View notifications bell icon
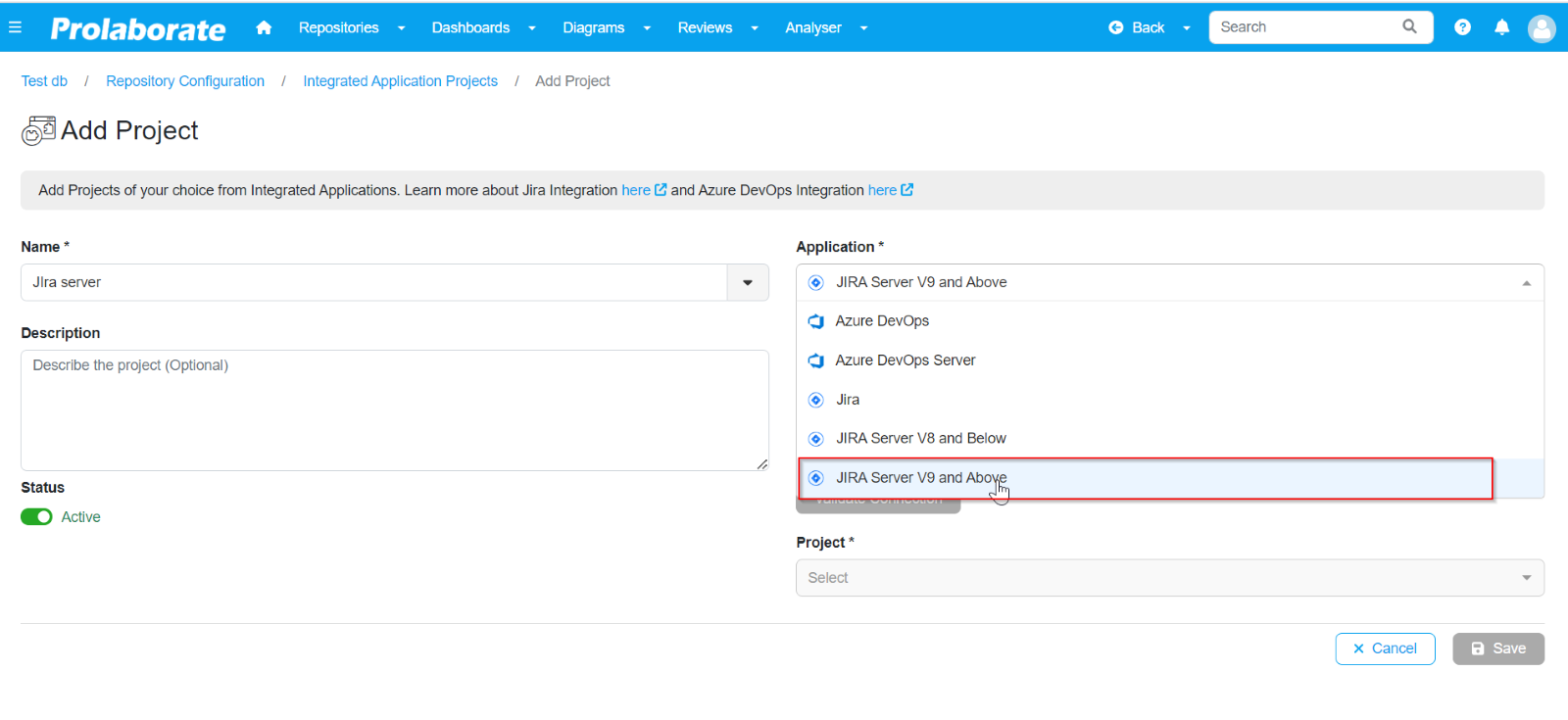The image size is (1568, 720). click(x=1501, y=27)
